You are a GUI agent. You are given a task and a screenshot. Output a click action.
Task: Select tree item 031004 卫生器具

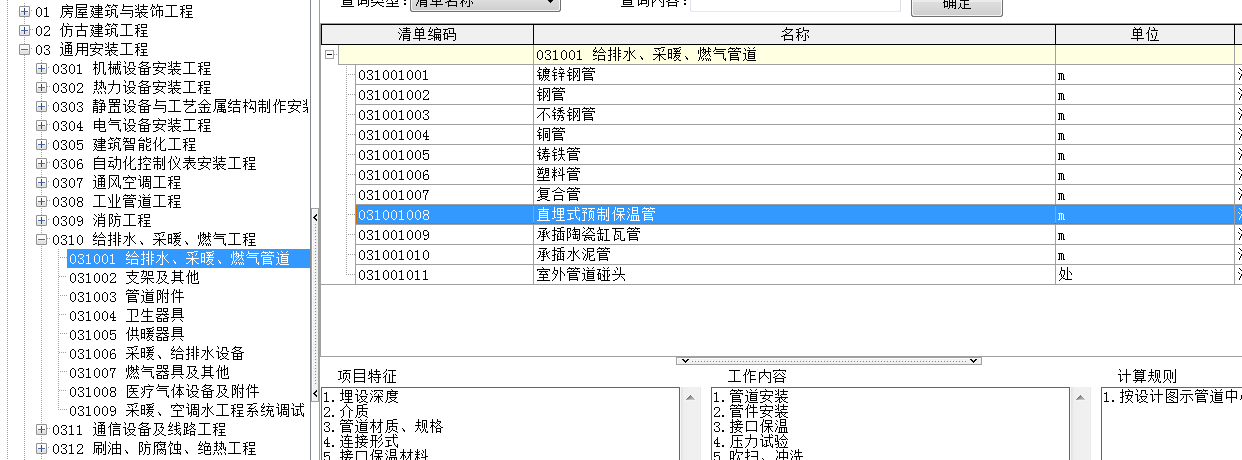tap(127, 316)
